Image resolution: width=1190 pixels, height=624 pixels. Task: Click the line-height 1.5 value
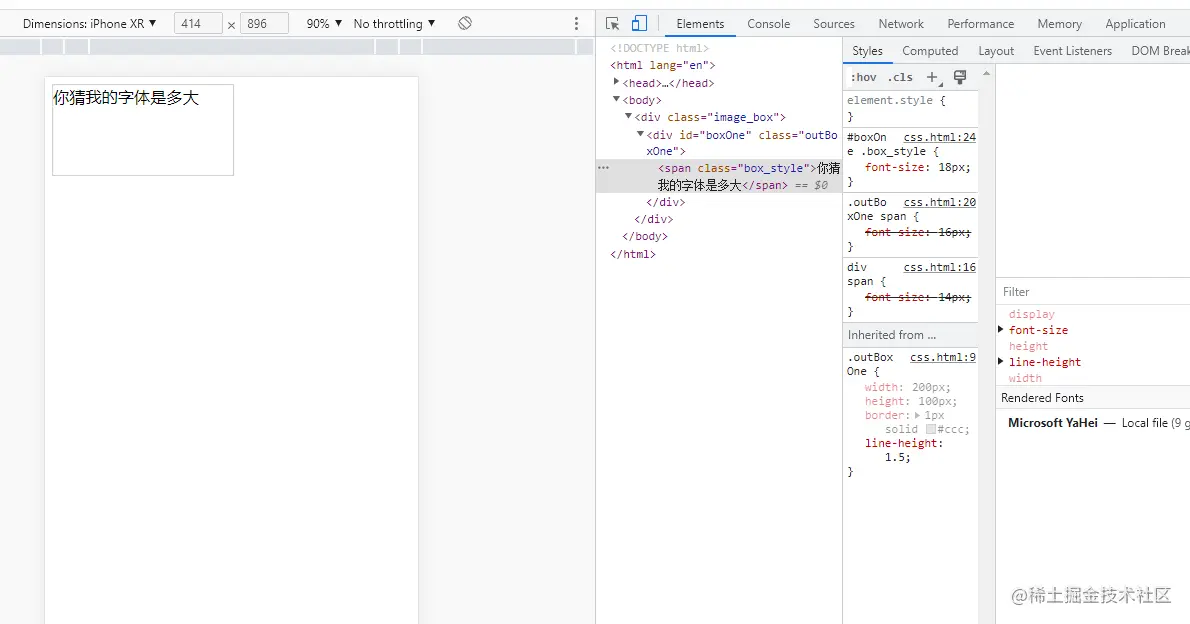pyautogui.click(x=897, y=457)
